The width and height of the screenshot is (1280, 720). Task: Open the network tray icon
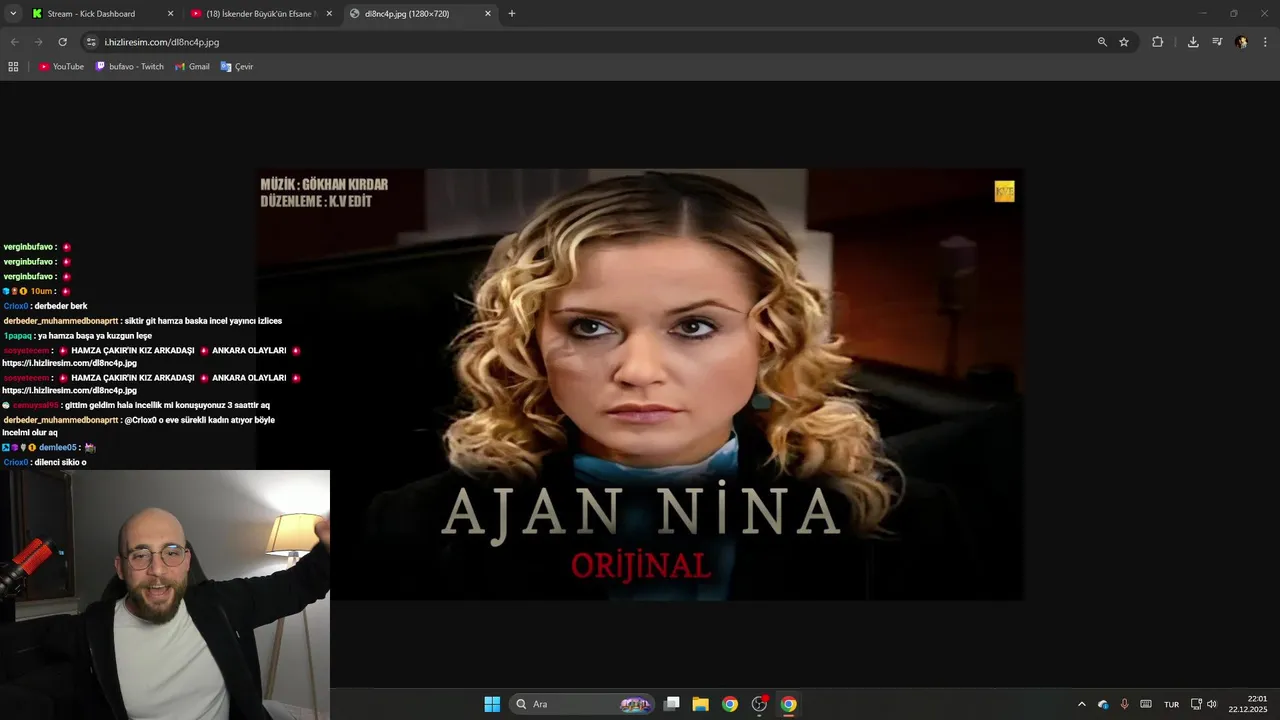pos(1196,704)
